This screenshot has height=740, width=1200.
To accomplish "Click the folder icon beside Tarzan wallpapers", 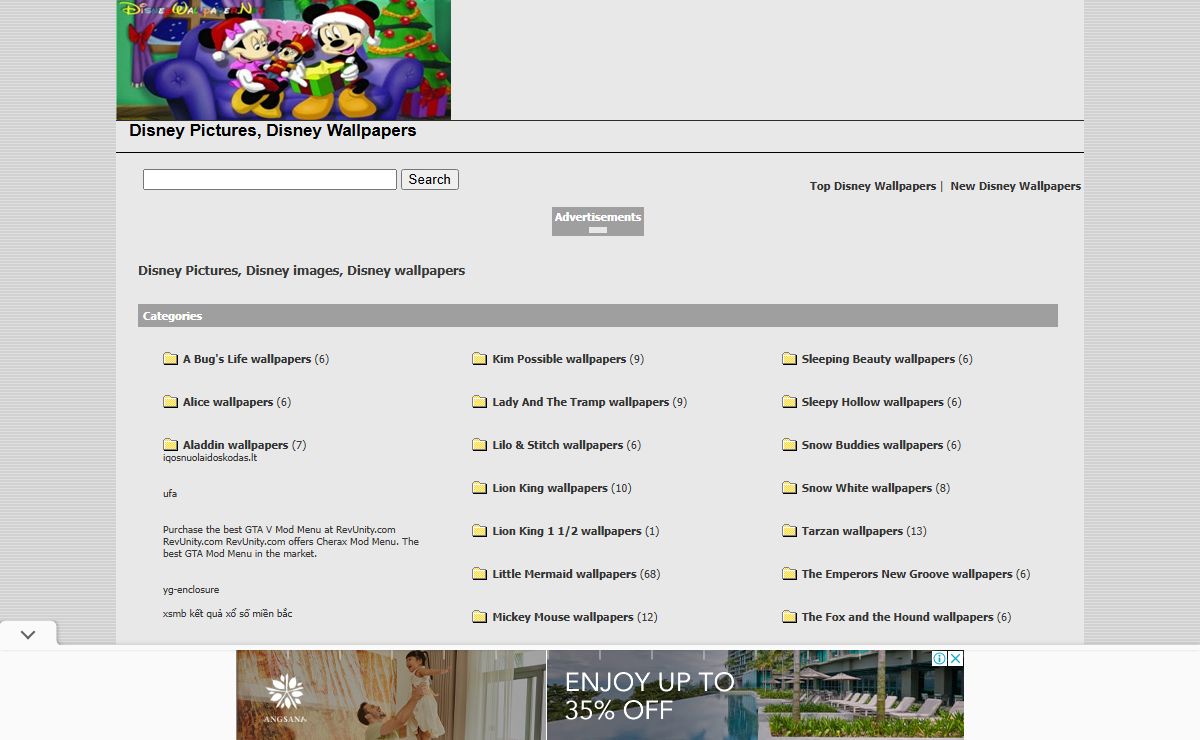I will click(x=789, y=531).
